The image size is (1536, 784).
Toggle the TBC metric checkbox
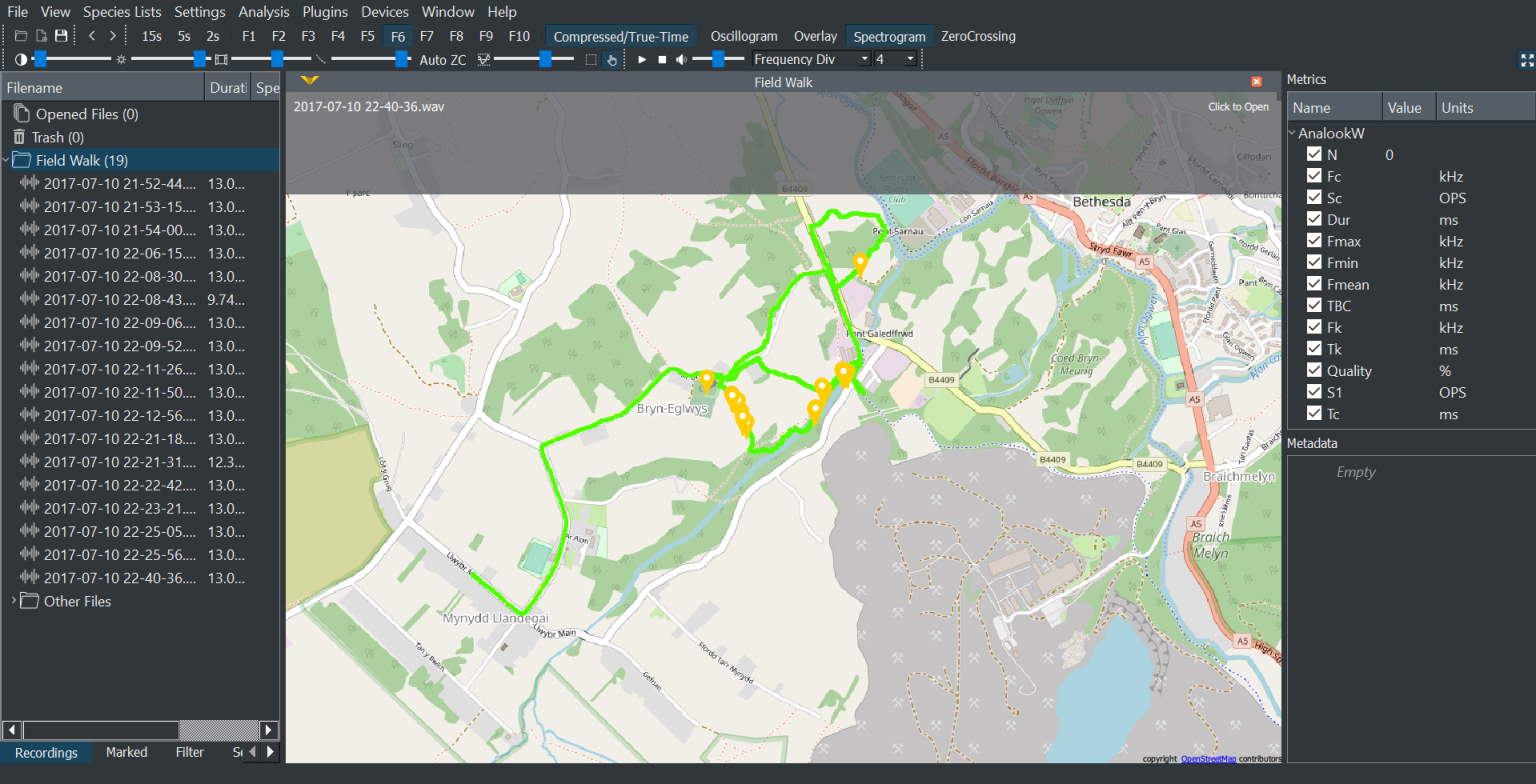click(1316, 306)
